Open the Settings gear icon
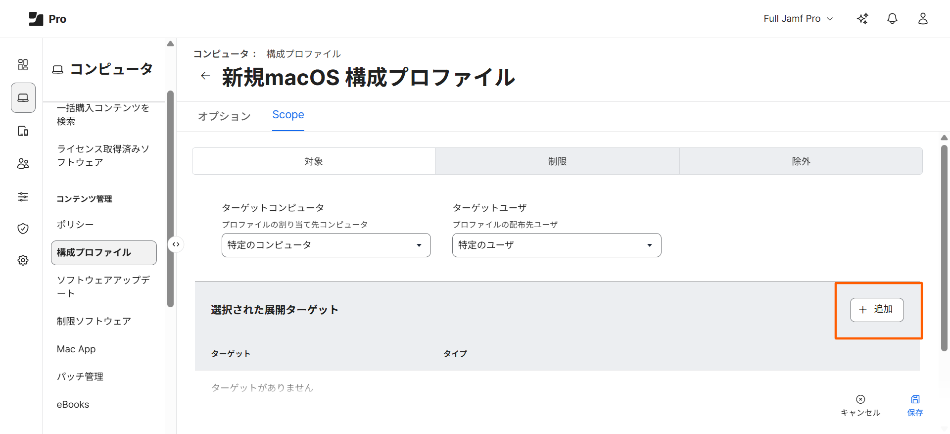This screenshot has height=434, width=950. coord(23,260)
